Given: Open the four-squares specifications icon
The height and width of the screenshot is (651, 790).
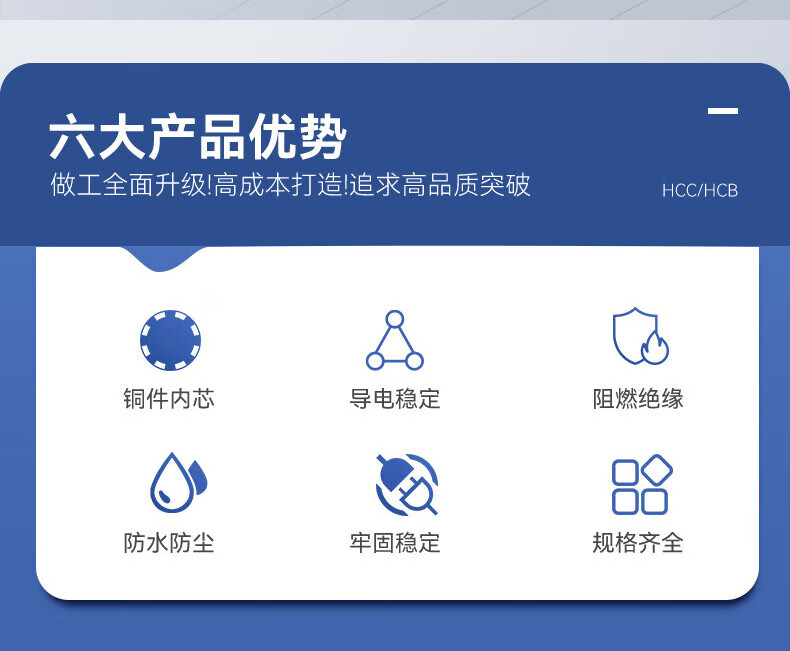Looking at the screenshot, I should (642, 484).
